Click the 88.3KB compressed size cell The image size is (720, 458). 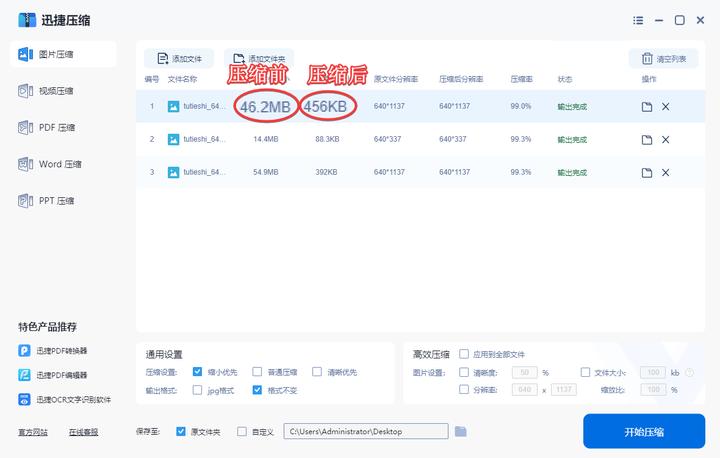coord(327,139)
